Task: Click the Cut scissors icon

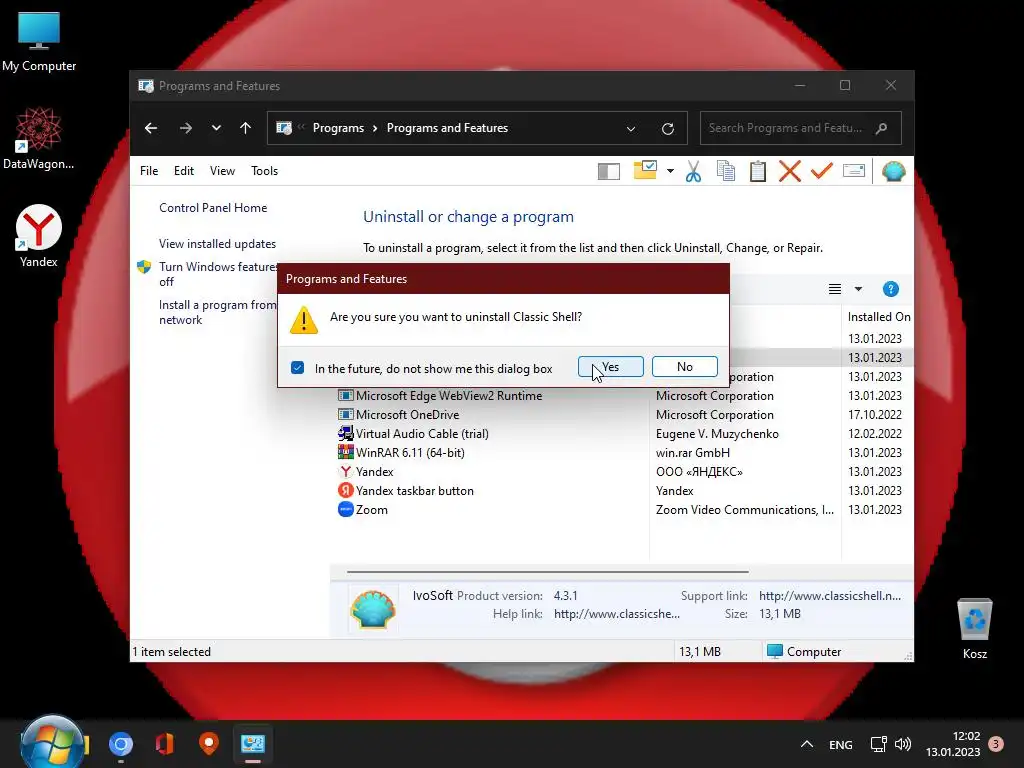Action: (694, 171)
